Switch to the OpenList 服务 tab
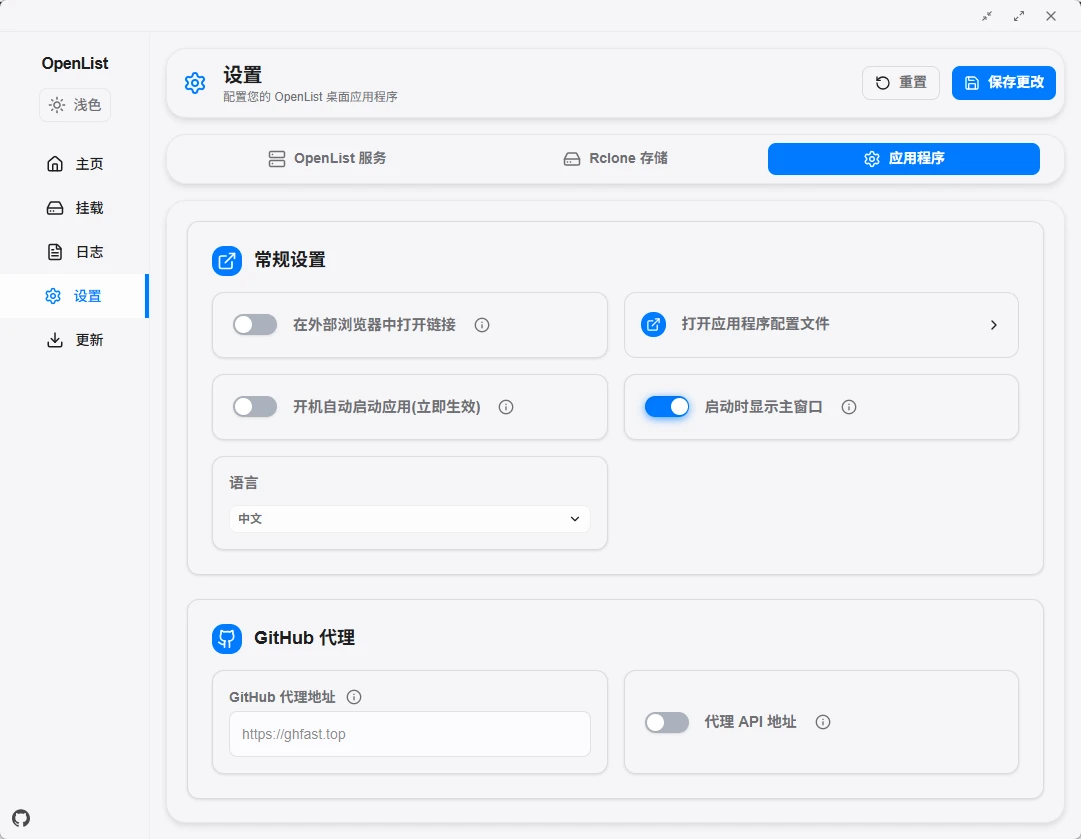This screenshot has width=1081, height=839. 327,159
